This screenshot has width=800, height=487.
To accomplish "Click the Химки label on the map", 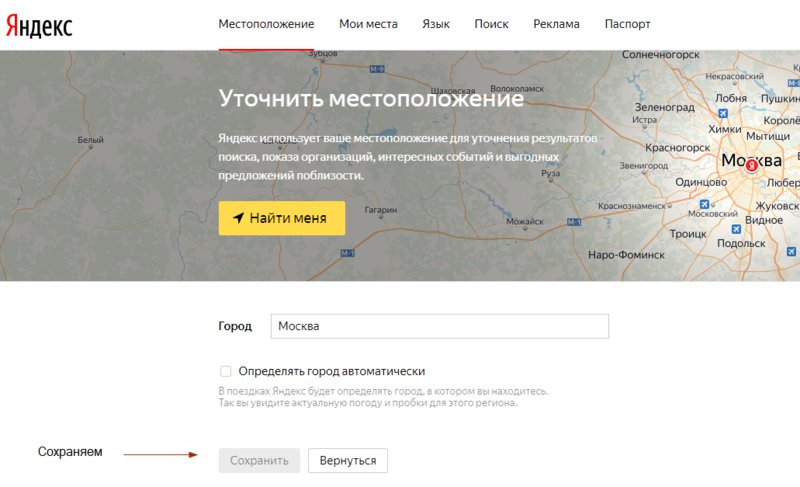I will pyautogui.click(x=724, y=129).
